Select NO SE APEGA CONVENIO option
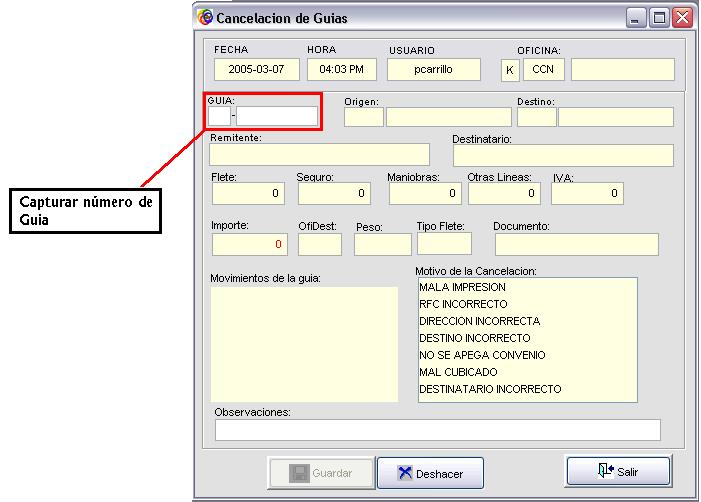 pyautogui.click(x=482, y=355)
